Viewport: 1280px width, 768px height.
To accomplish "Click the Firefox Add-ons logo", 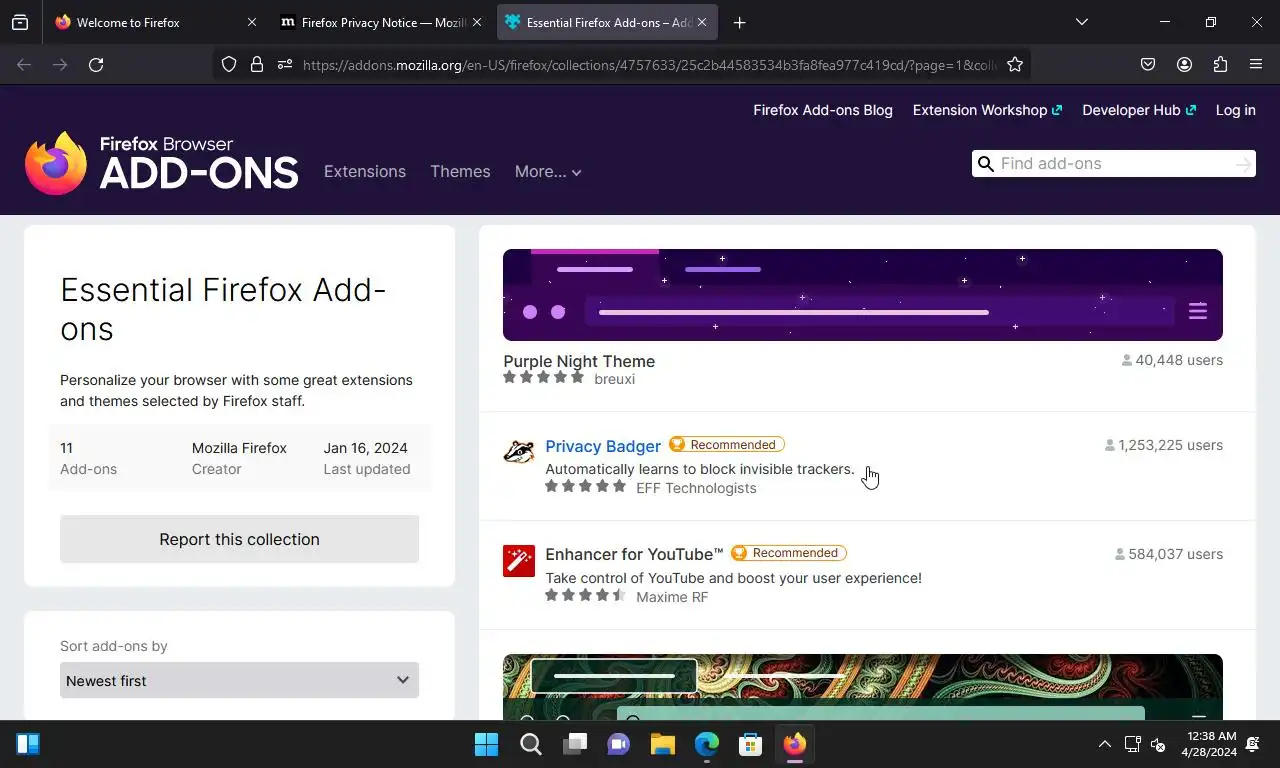I will click(161, 163).
